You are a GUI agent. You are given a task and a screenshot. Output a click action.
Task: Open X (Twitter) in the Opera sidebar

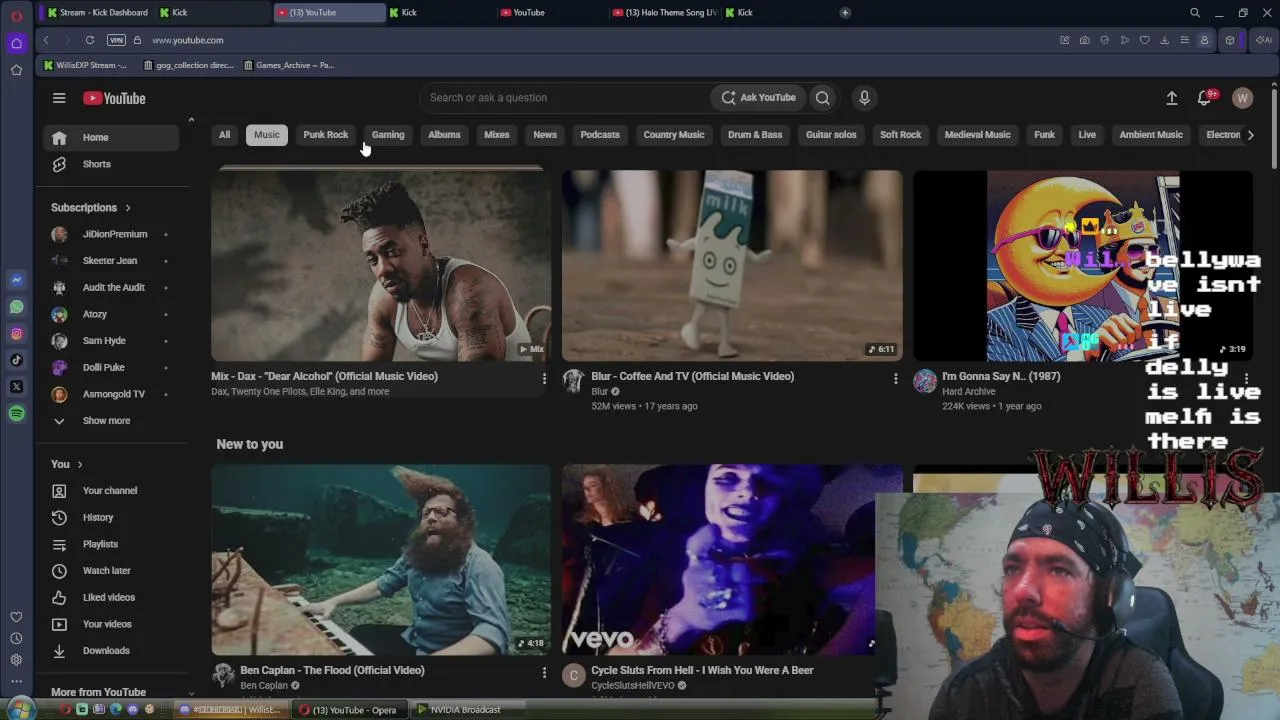16,387
